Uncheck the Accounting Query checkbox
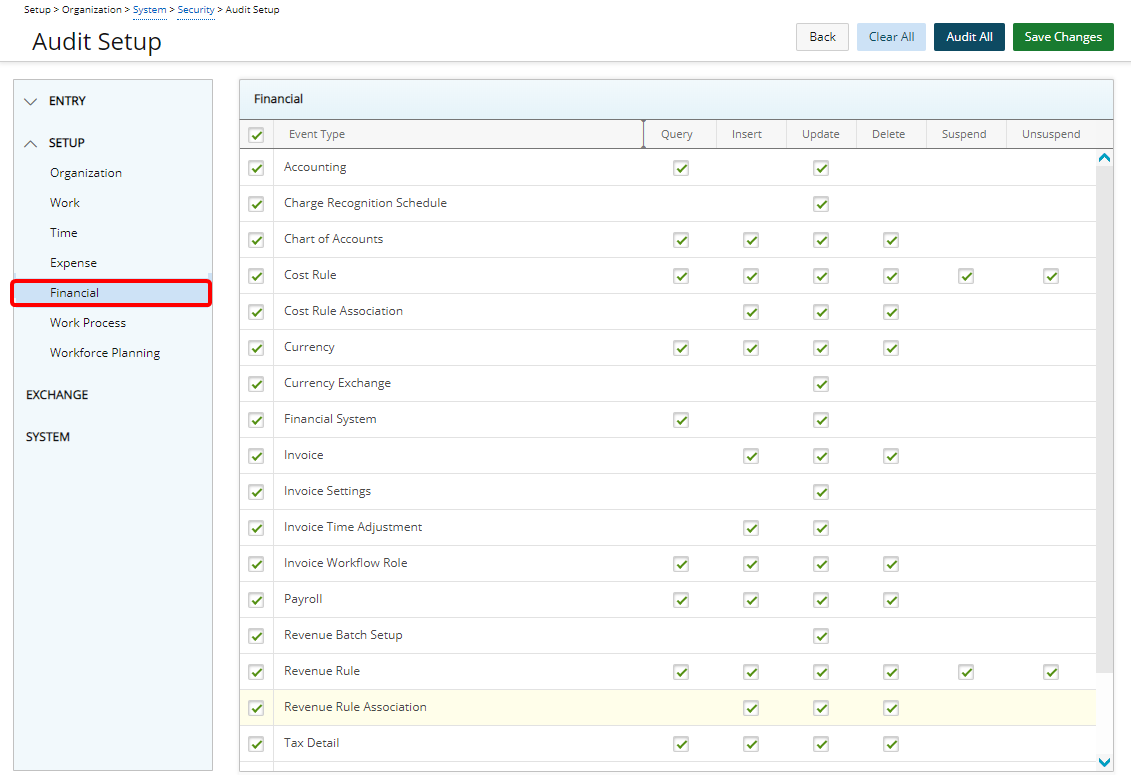 pyautogui.click(x=681, y=168)
